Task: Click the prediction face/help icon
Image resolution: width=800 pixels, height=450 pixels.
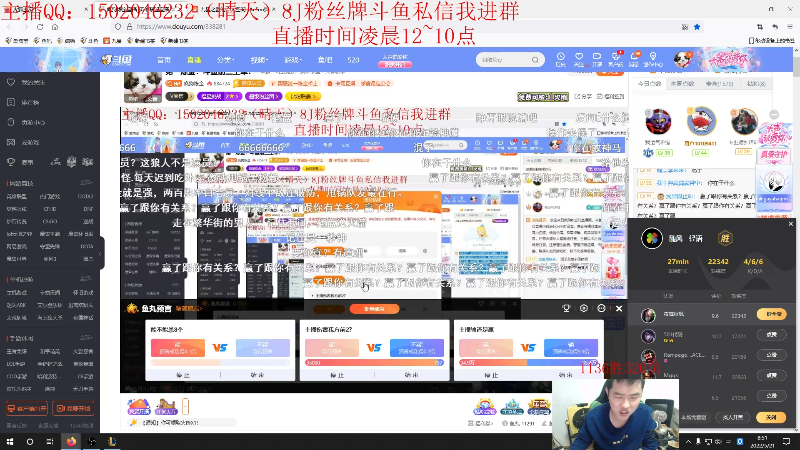Action: click(x=601, y=308)
